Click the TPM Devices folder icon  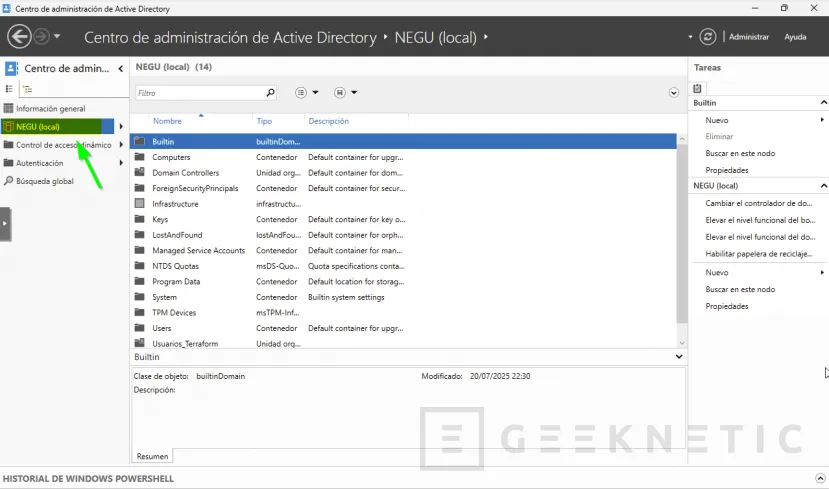(140, 312)
